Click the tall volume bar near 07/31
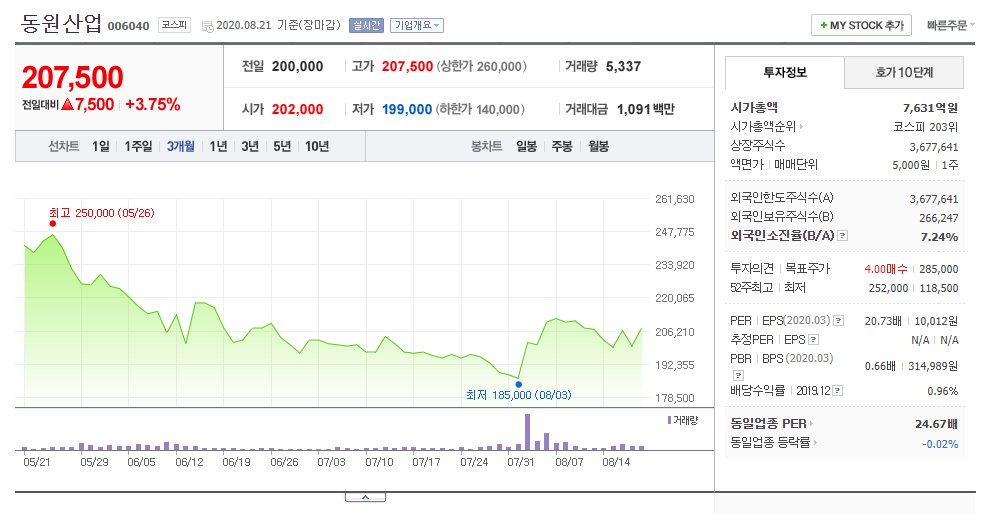Viewport: 989px width, 514px height. (x=527, y=432)
